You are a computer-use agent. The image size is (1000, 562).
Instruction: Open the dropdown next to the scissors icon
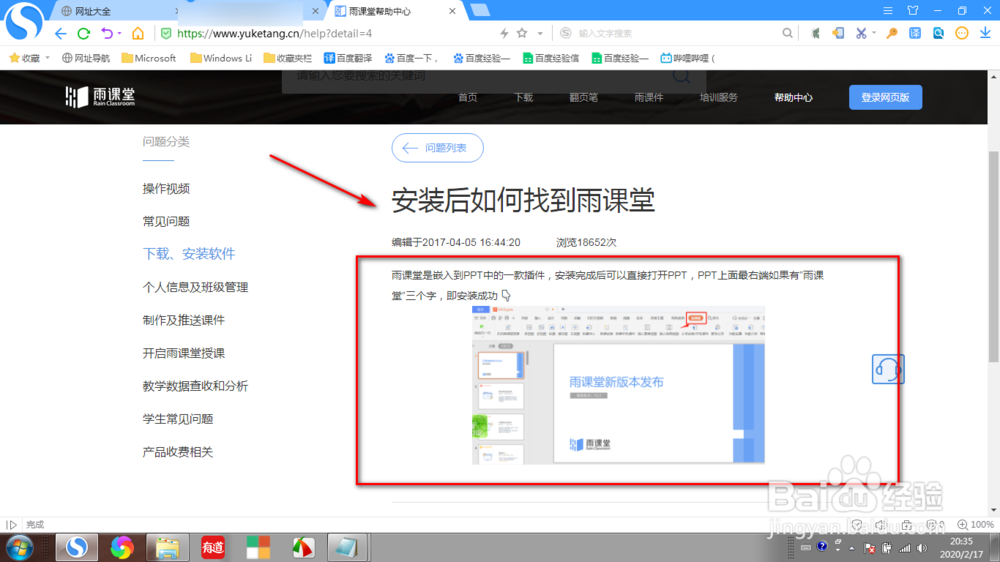[x=874, y=33]
